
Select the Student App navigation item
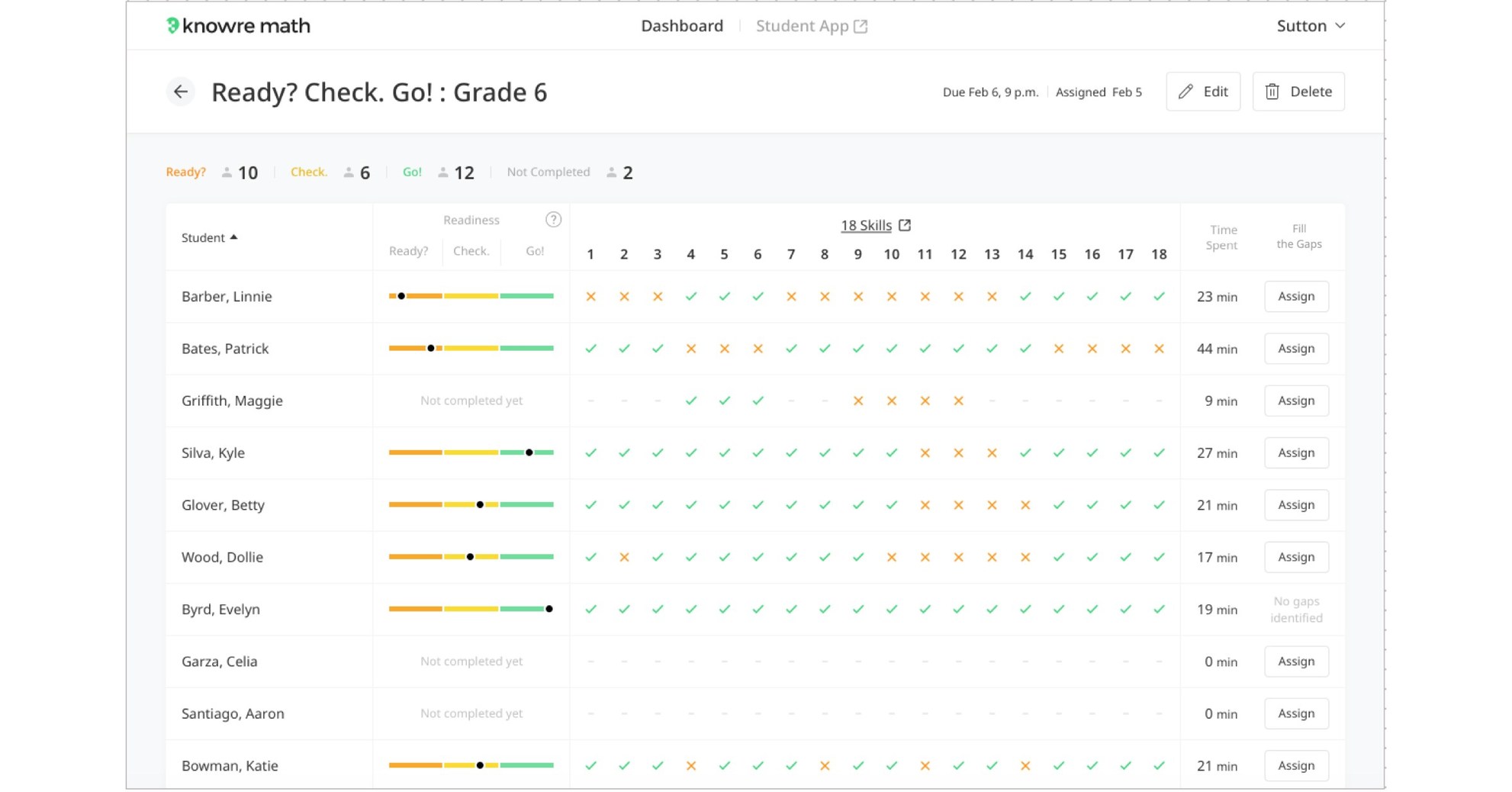[x=802, y=25]
